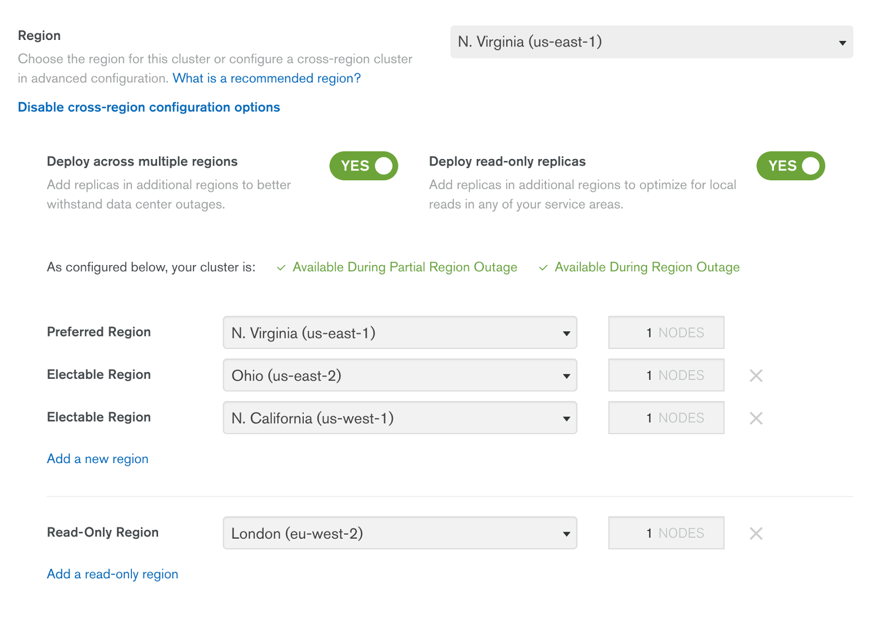The image size is (871, 627).
Task: Expand the London (eu-west-2) read-only dropdown
Action: [x=399, y=534]
